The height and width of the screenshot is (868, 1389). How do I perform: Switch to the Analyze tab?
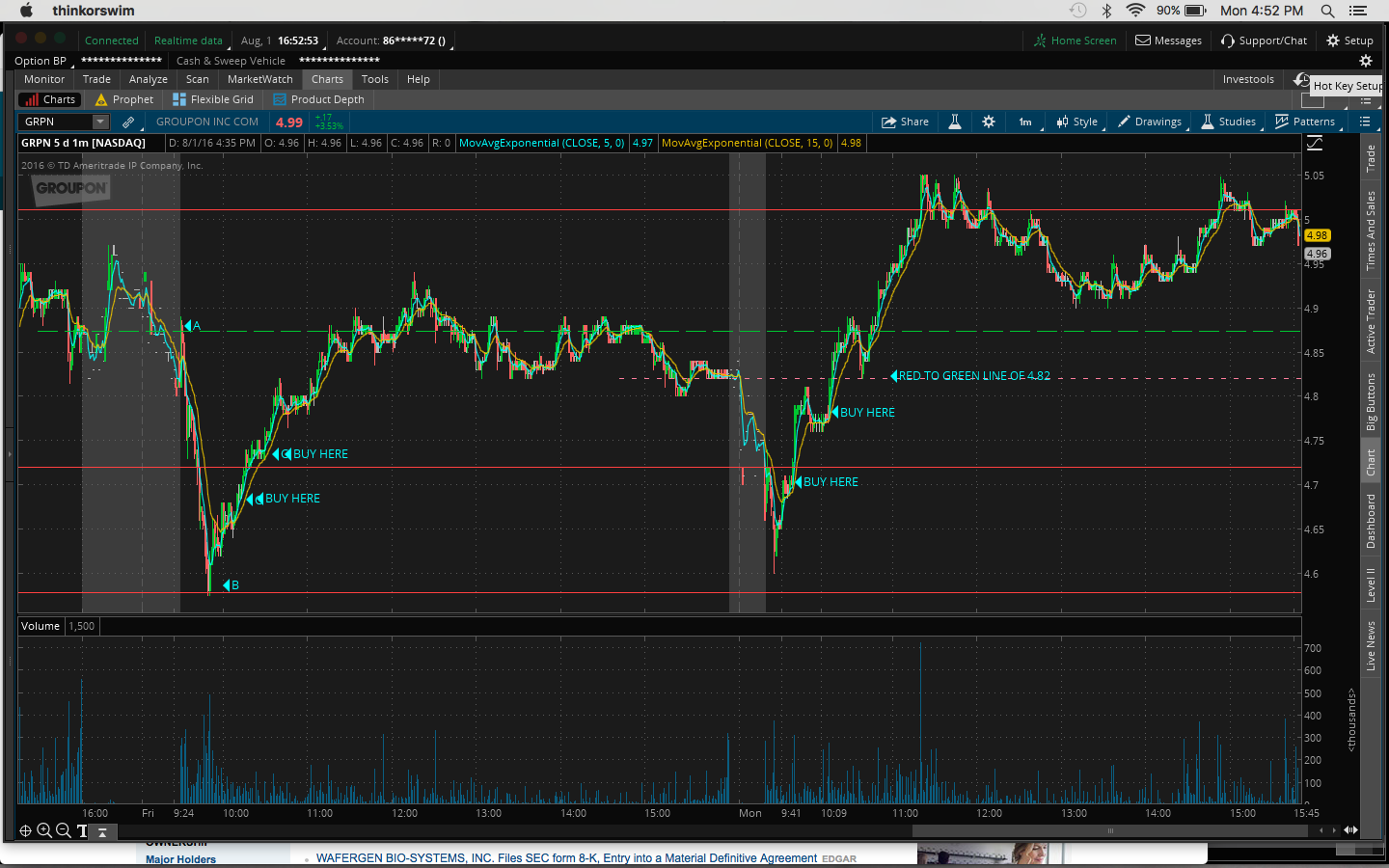point(149,79)
